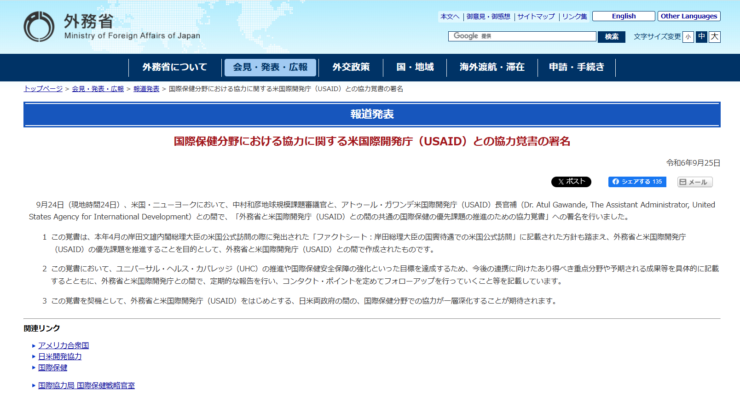Screen dimensions: 740x402
Task: Expand the 外交政策 navigation menu
Action: tap(351, 67)
